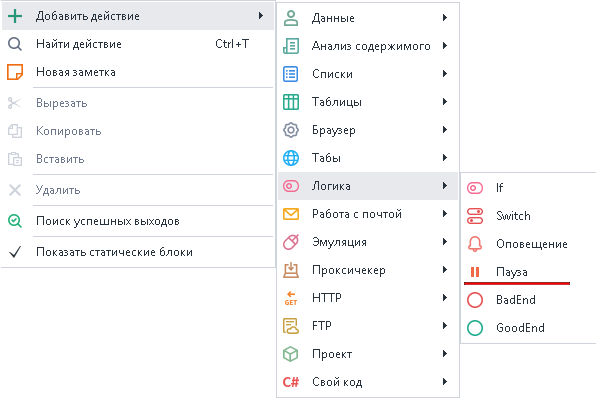Image resolution: width=596 pixels, height=400 pixels.
Task: Click the orange note icon for Новая заметка
Action: pyautogui.click(x=15, y=72)
